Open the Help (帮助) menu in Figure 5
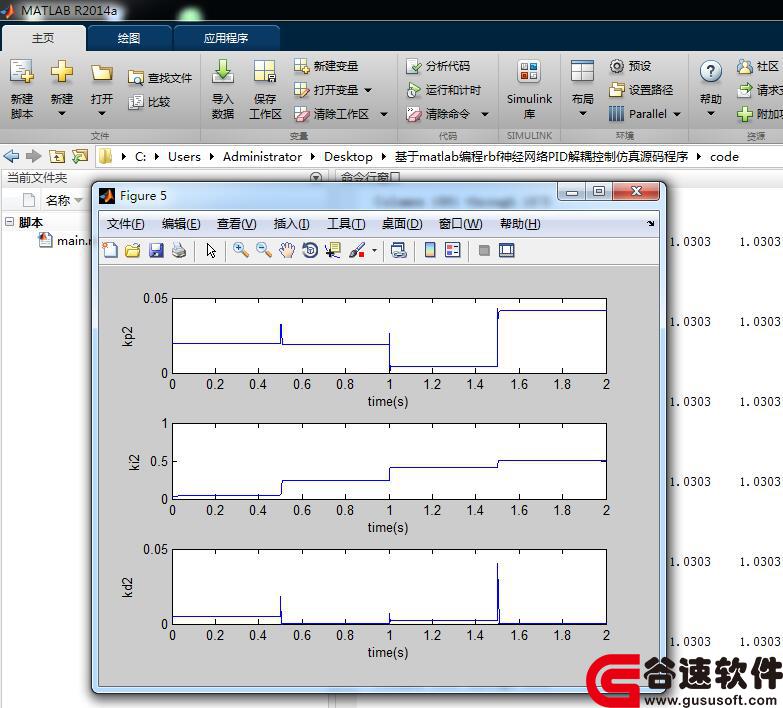The height and width of the screenshot is (708, 783). tap(520, 224)
